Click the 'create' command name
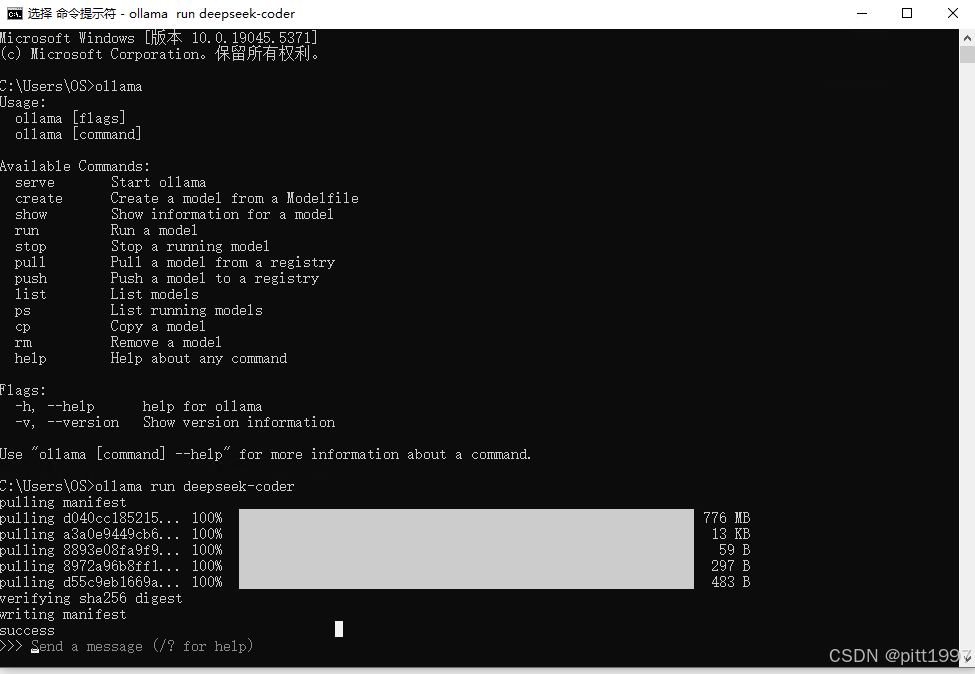 (39, 199)
